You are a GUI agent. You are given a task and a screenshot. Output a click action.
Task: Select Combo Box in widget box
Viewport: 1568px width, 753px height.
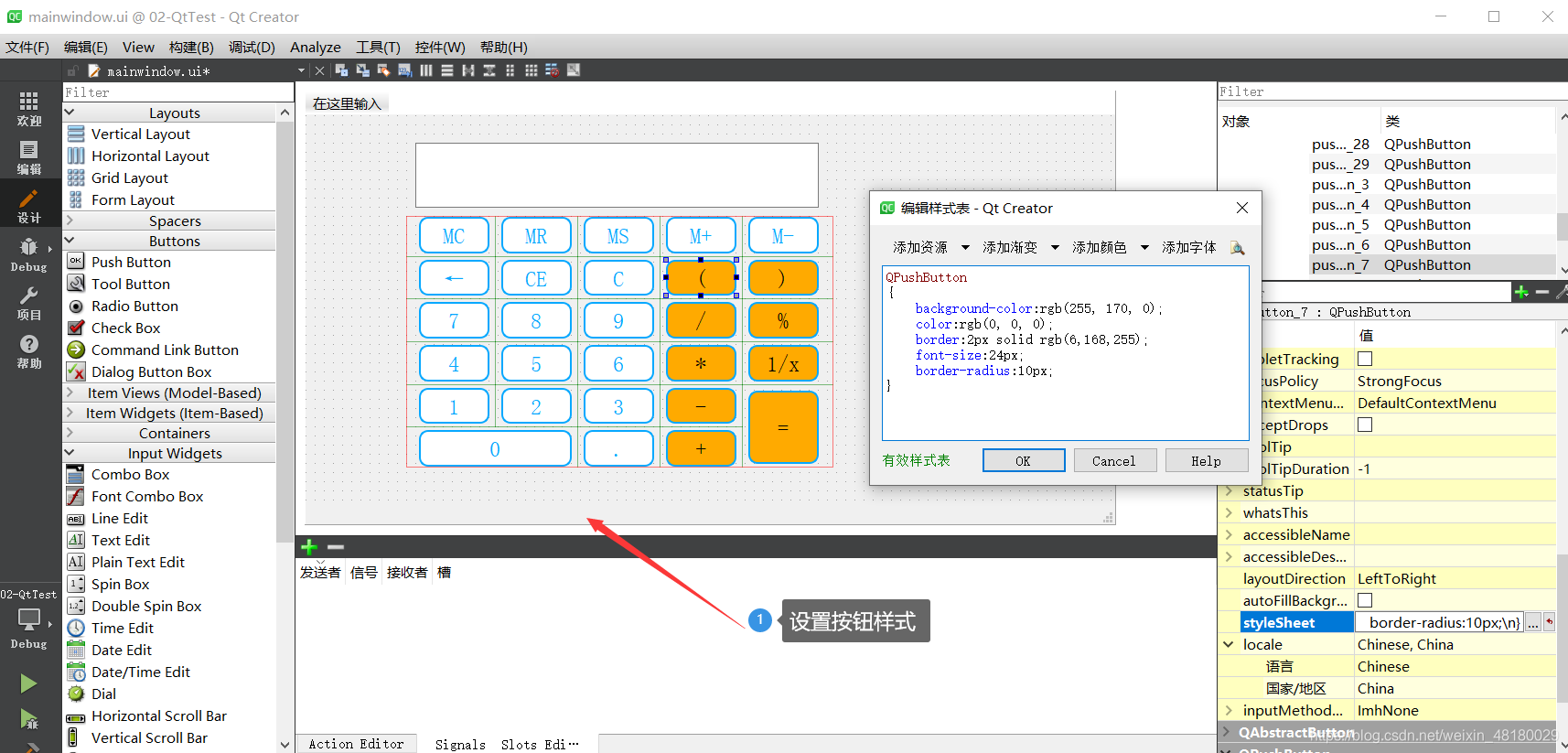[130, 474]
